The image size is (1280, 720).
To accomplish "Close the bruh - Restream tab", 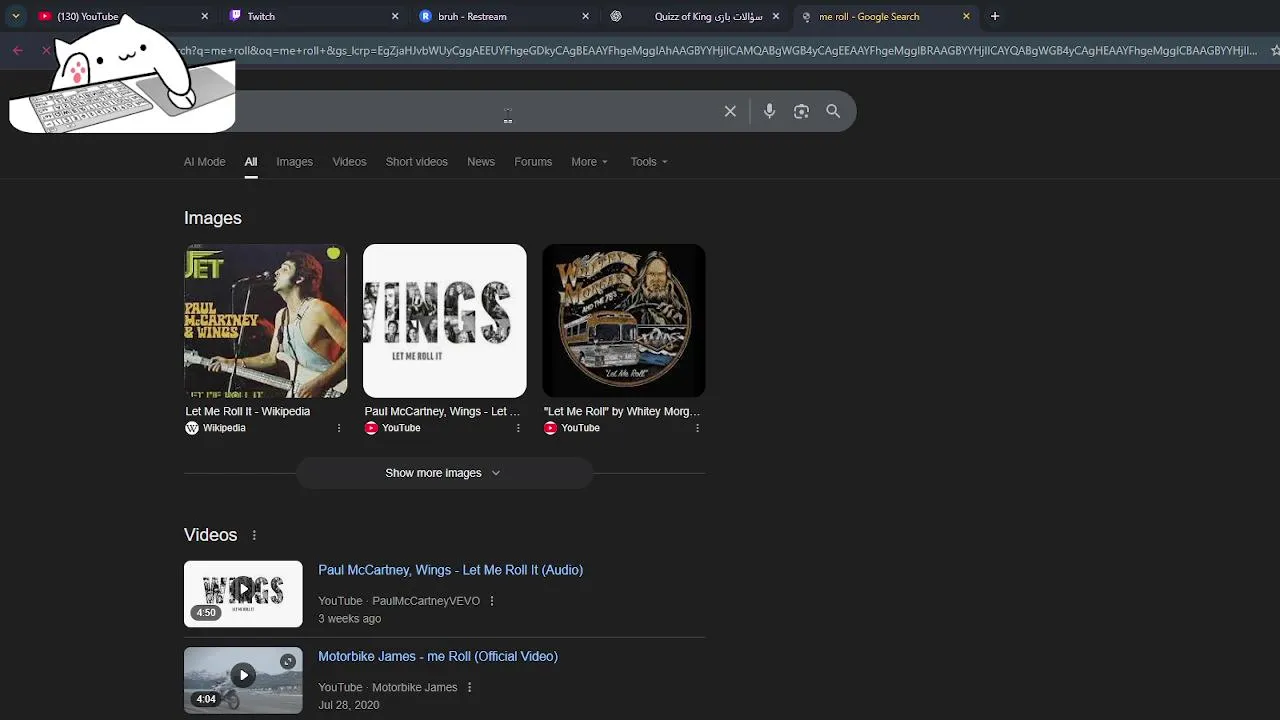I will pyautogui.click(x=586, y=16).
